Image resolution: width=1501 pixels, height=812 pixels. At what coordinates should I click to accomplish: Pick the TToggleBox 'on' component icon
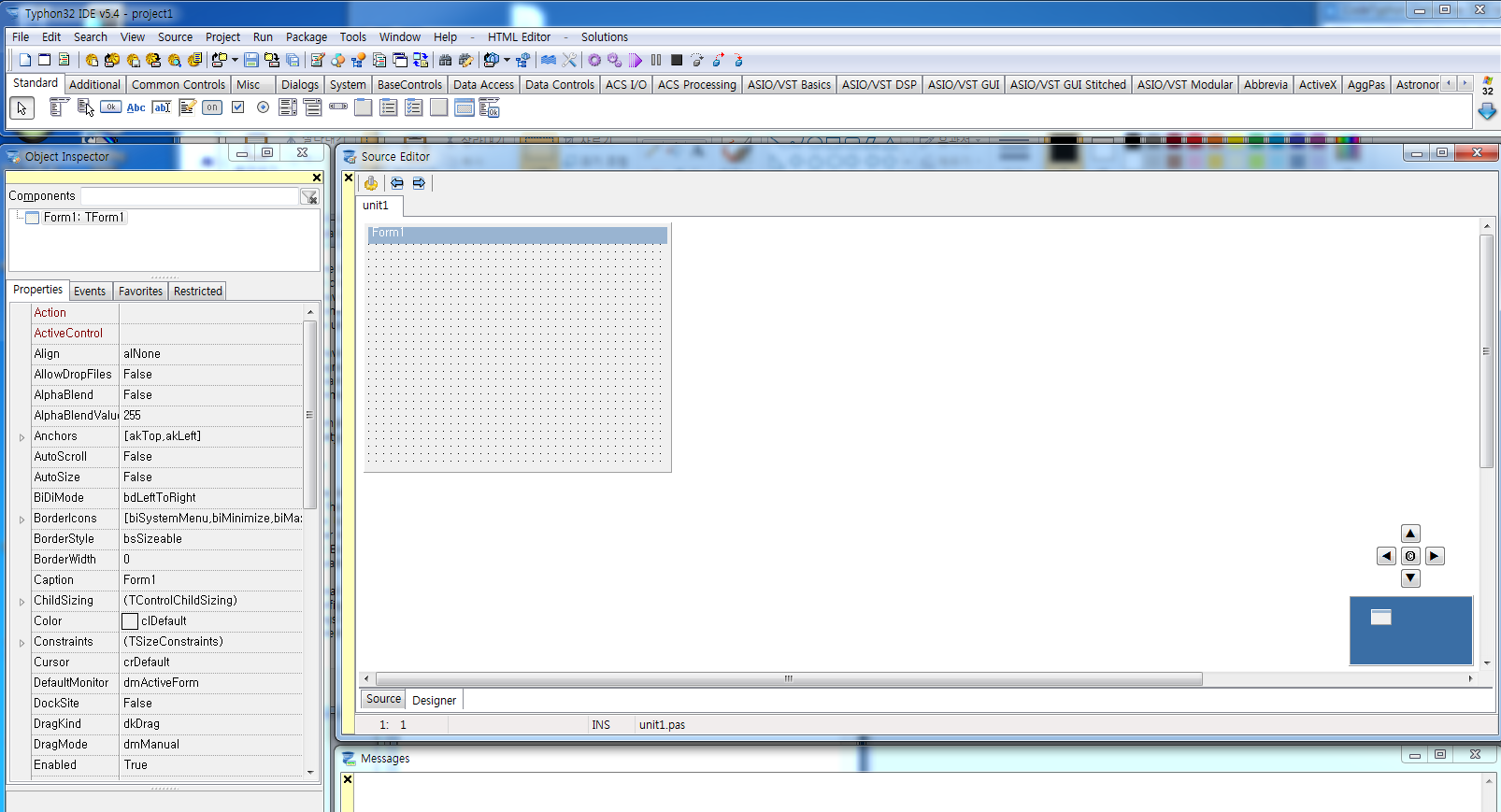pyautogui.click(x=212, y=107)
